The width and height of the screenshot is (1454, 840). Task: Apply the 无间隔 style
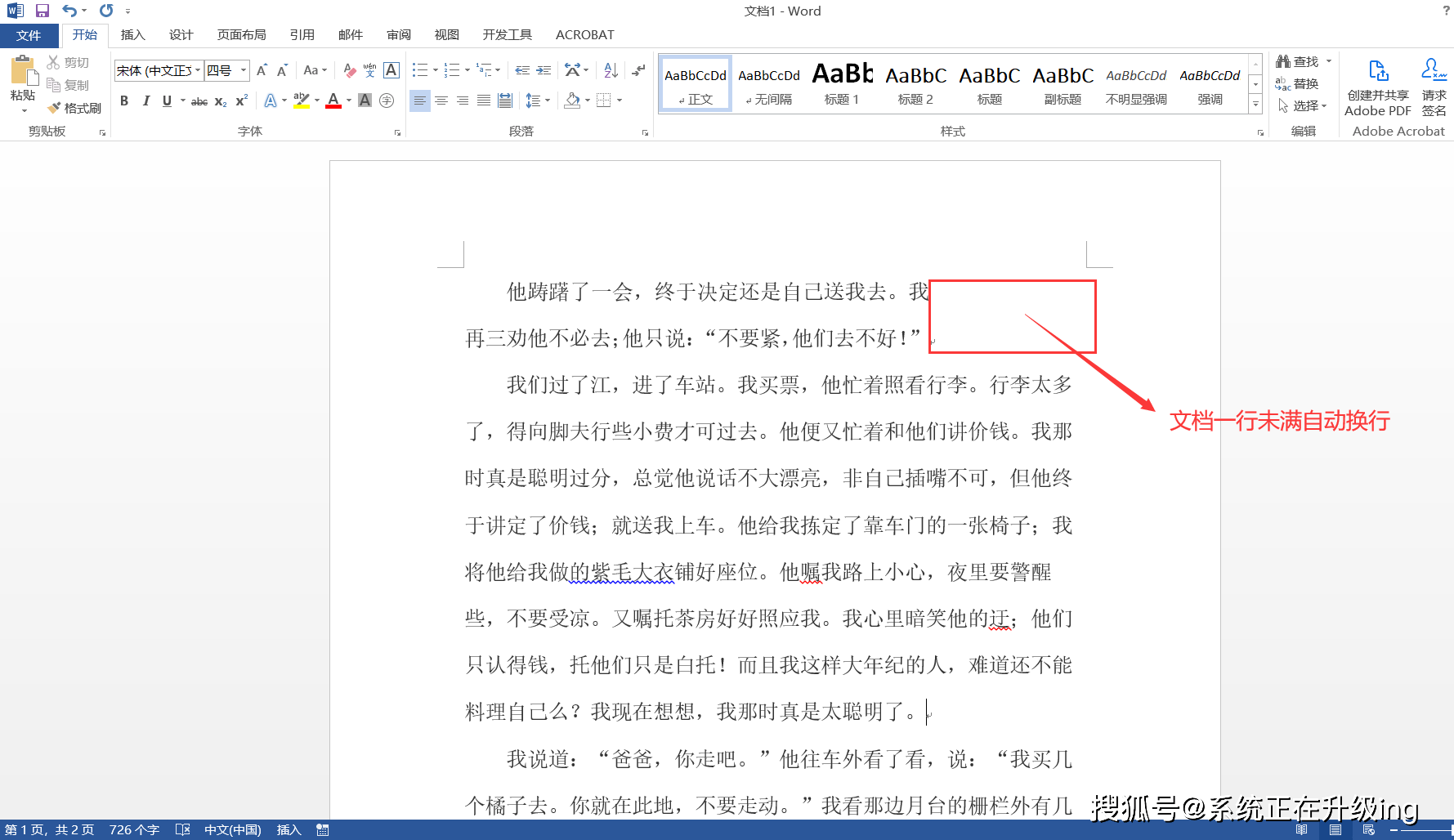(x=769, y=83)
